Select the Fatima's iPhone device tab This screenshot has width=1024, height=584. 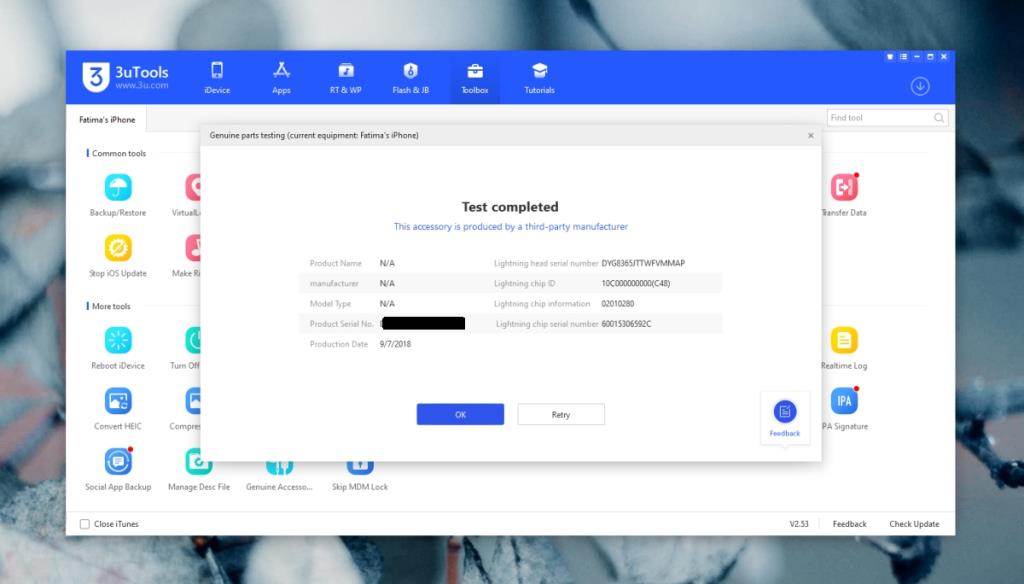[107, 118]
